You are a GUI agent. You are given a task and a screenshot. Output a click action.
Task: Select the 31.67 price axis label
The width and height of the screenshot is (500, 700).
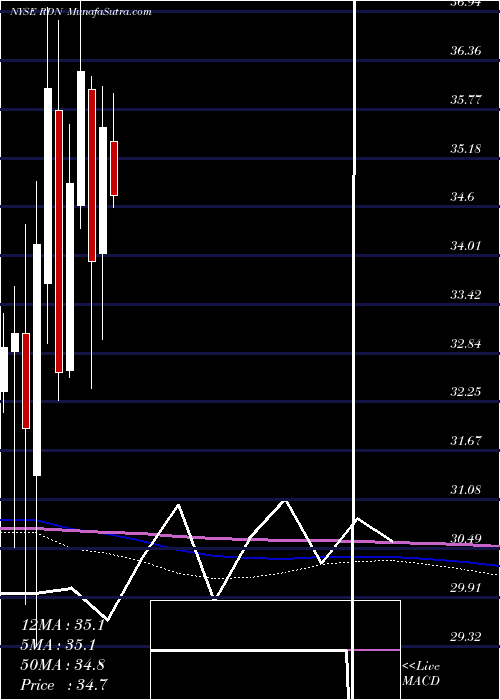[x=465, y=441]
